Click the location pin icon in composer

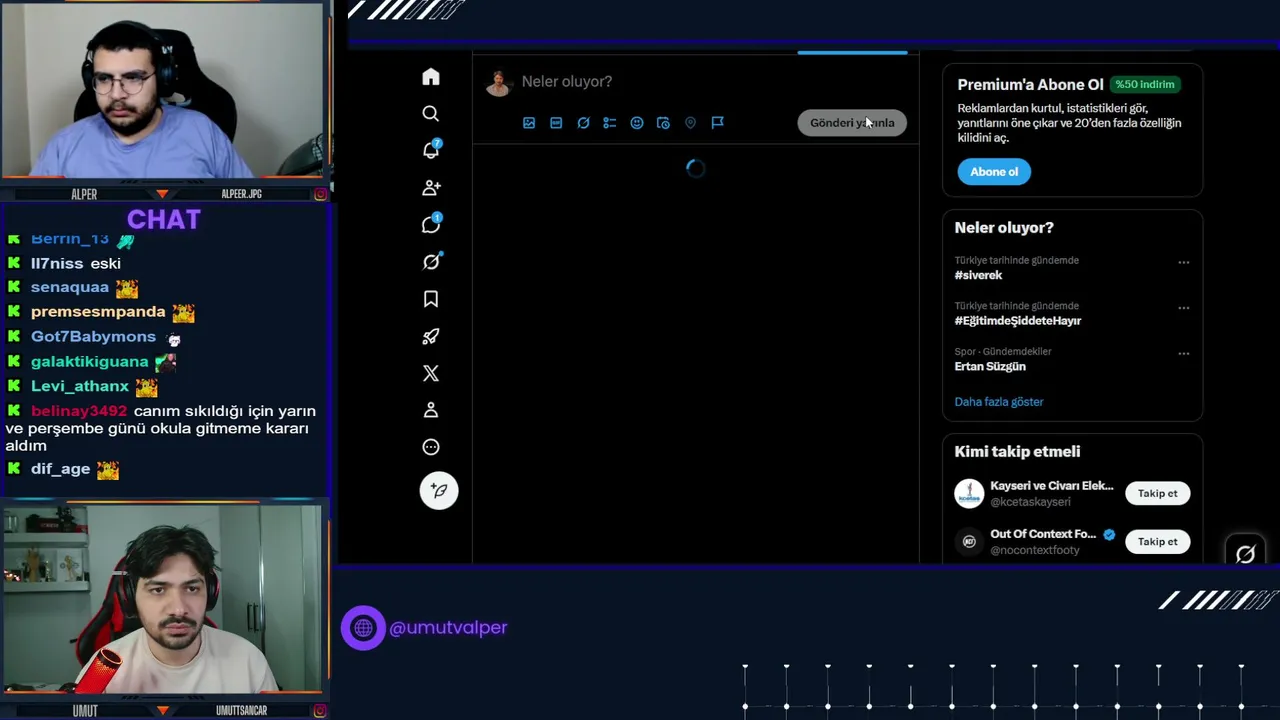[x=690, y=123]
